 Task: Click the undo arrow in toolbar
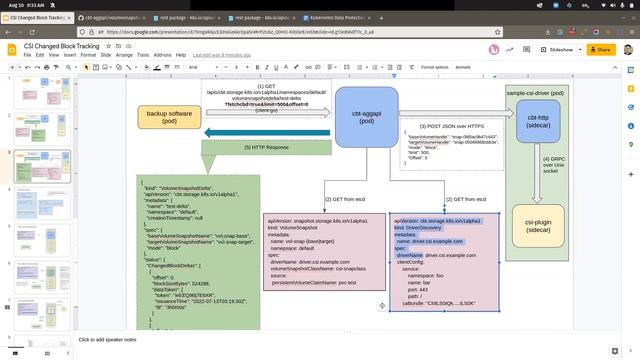(x=28, y=67)
